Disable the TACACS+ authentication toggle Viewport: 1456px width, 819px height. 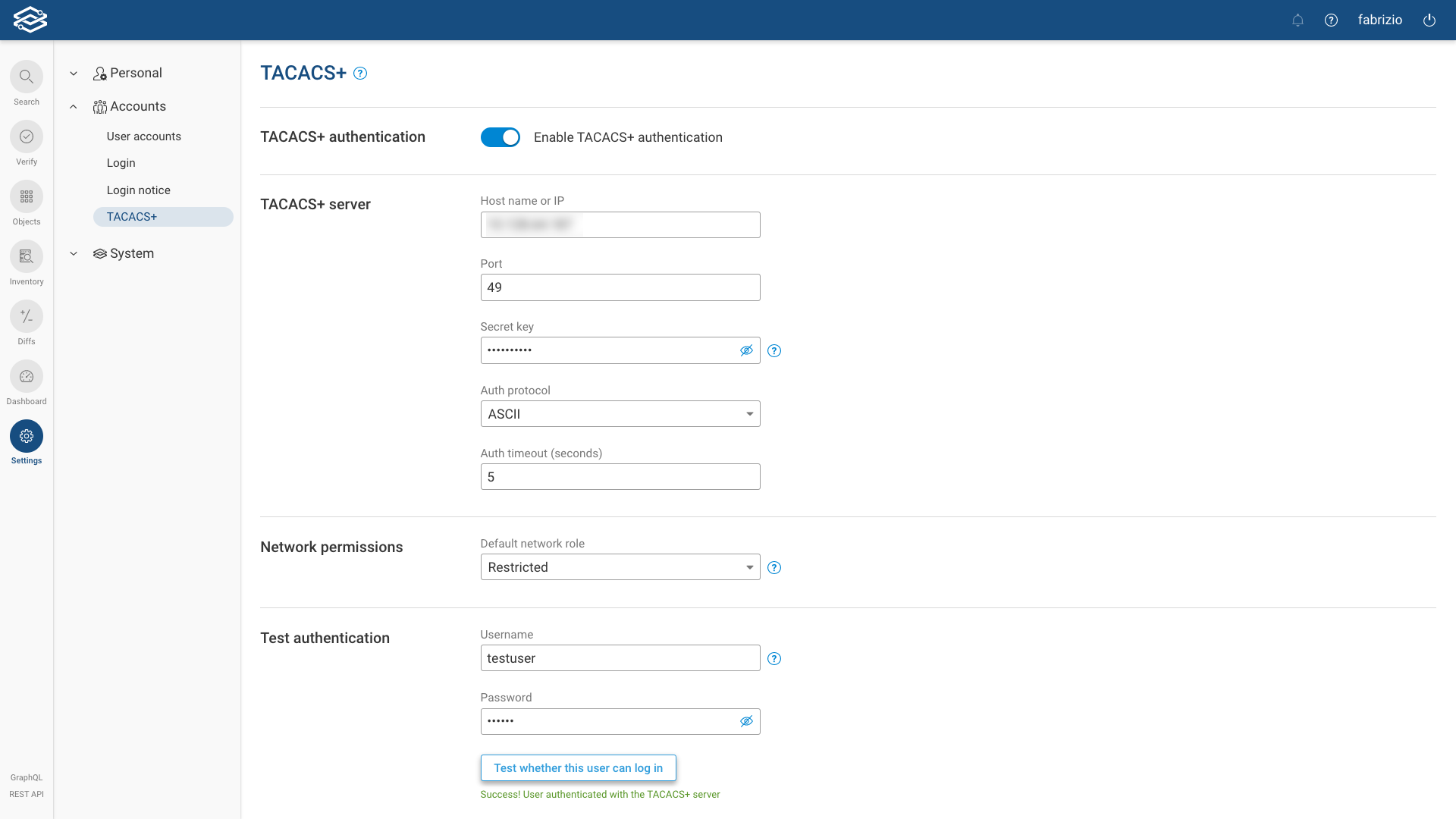tap(500, 137)
